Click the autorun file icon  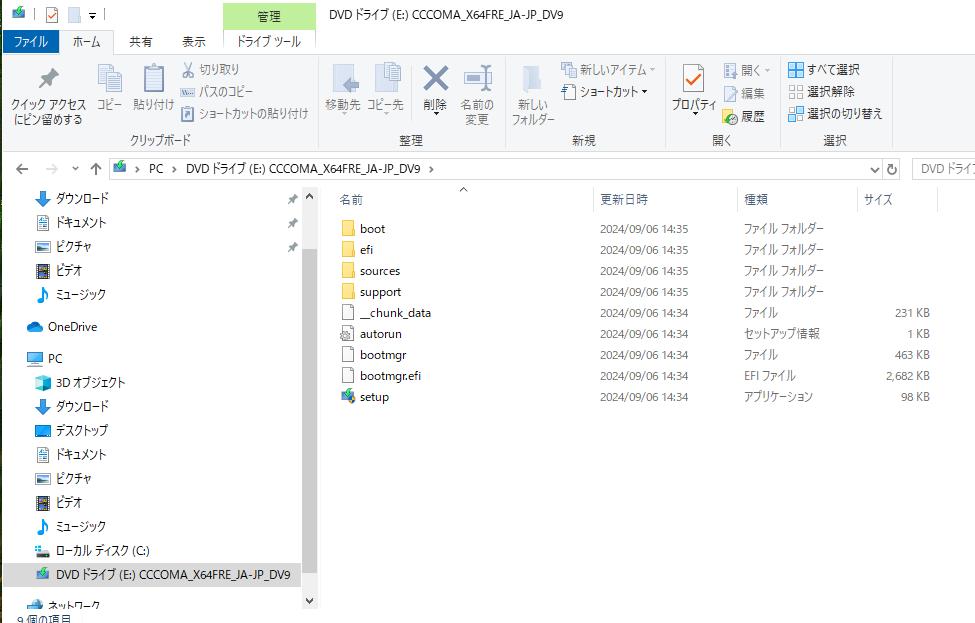tap(348, 334)
